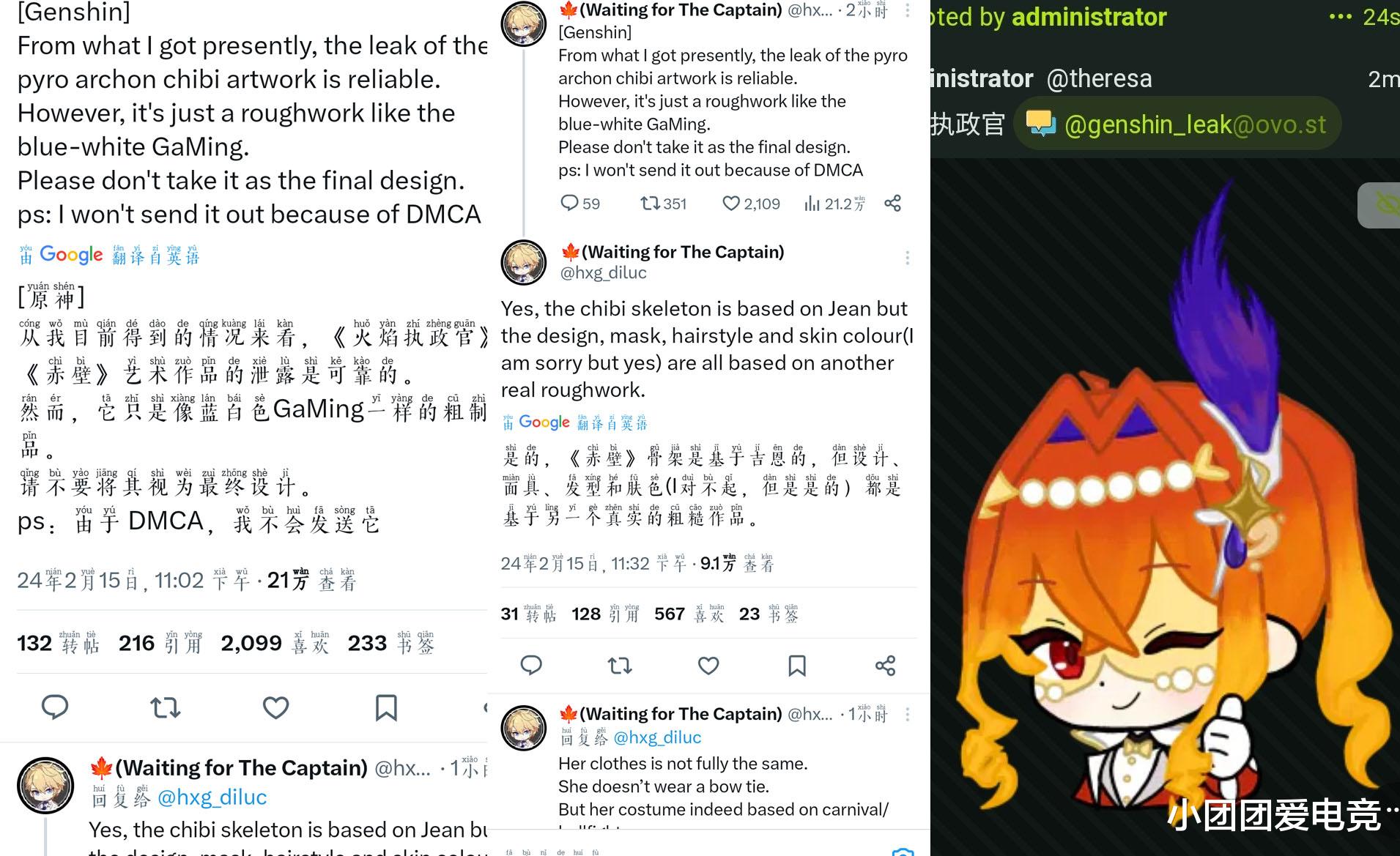
Task: Open reply on the chibi skeleton tweet
Action: coord(531,665)
